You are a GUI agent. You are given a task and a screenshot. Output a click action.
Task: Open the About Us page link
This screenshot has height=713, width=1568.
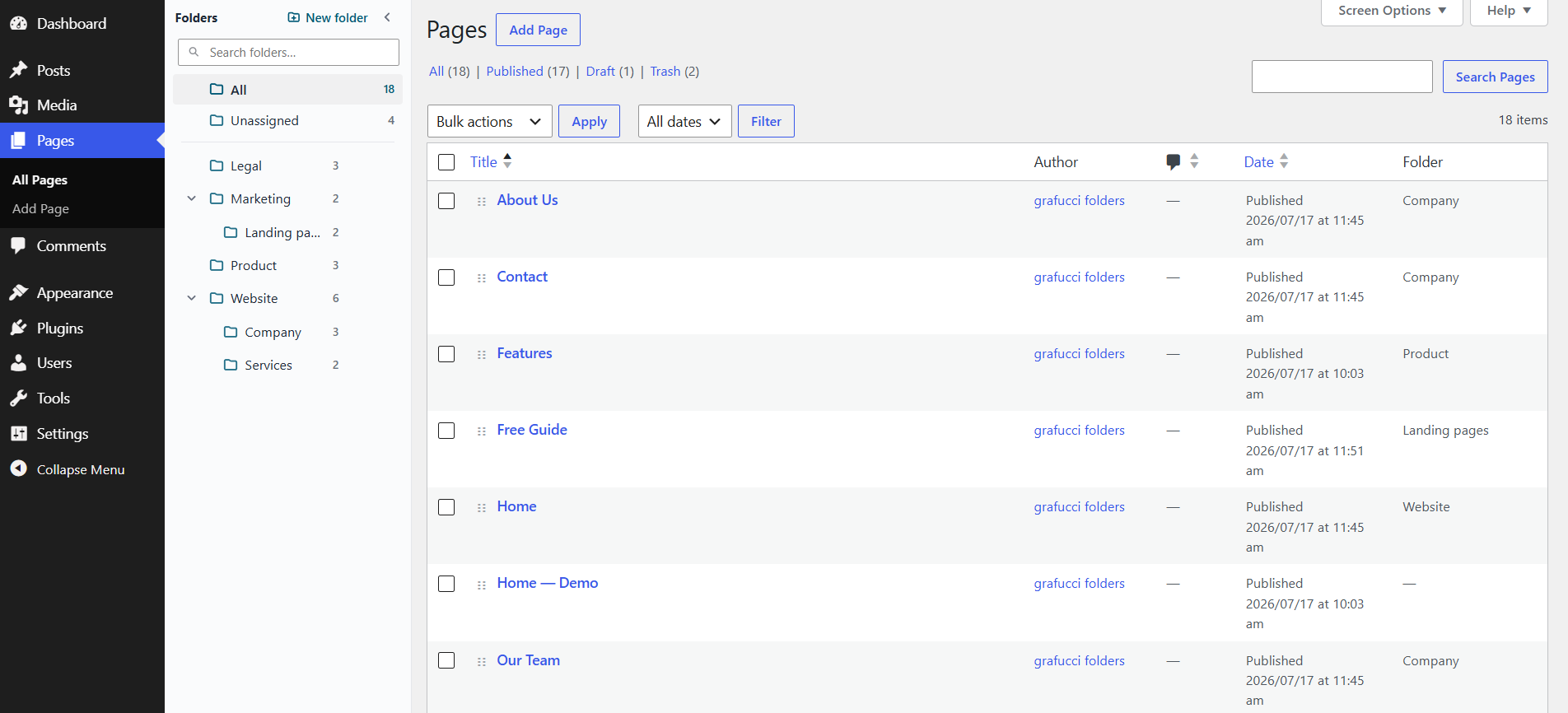click(x=527, y=200)
